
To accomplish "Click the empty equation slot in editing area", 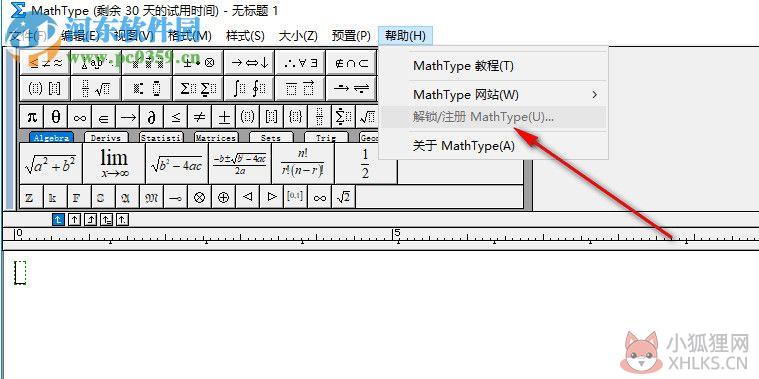I will pyautogui.click(x=20, y=273).
